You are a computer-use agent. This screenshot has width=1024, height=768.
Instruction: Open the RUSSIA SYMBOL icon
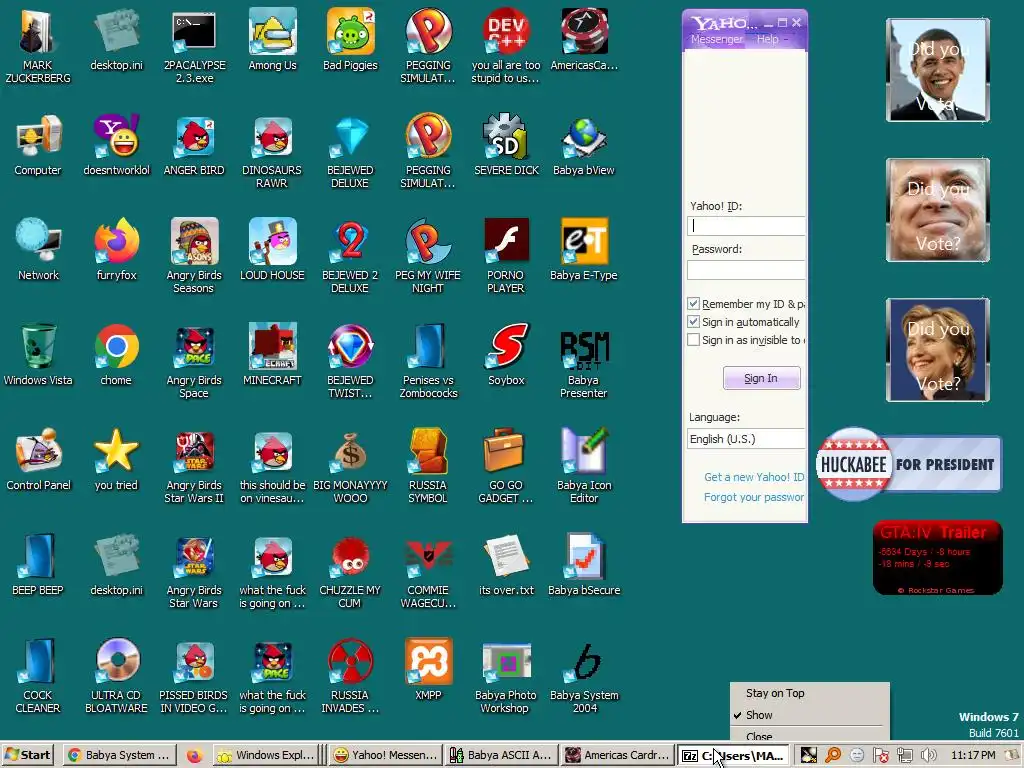pyautogui.click(x=428, y=466)
